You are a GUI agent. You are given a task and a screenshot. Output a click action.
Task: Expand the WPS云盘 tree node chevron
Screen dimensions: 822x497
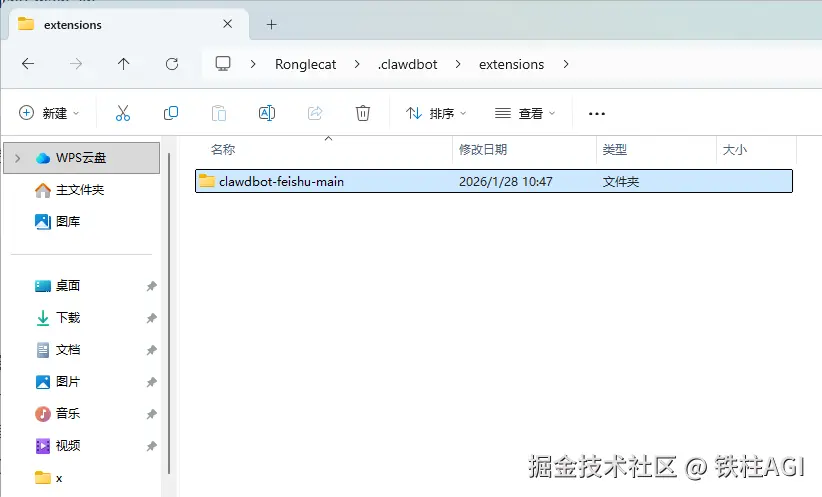(18, 158)
